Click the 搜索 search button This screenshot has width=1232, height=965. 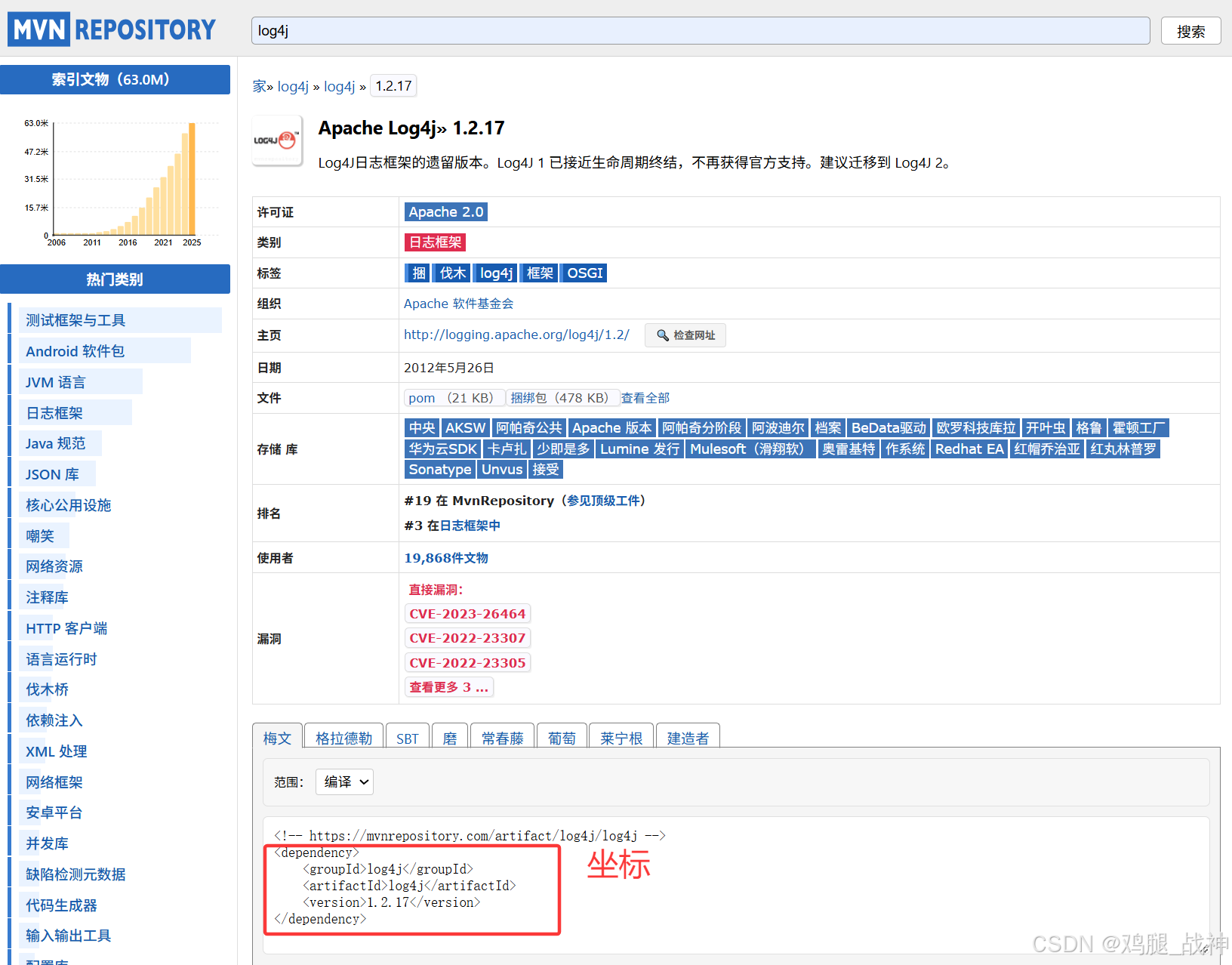pos(1190,31)
